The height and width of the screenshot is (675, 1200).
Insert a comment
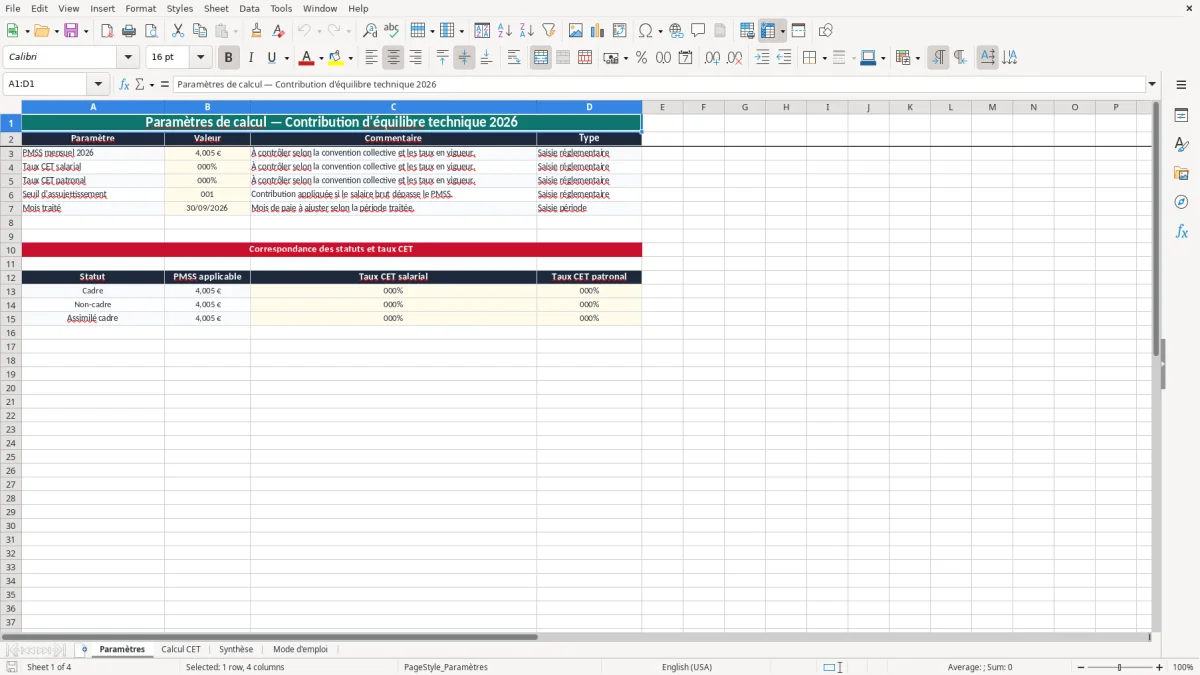click(698, 31)
